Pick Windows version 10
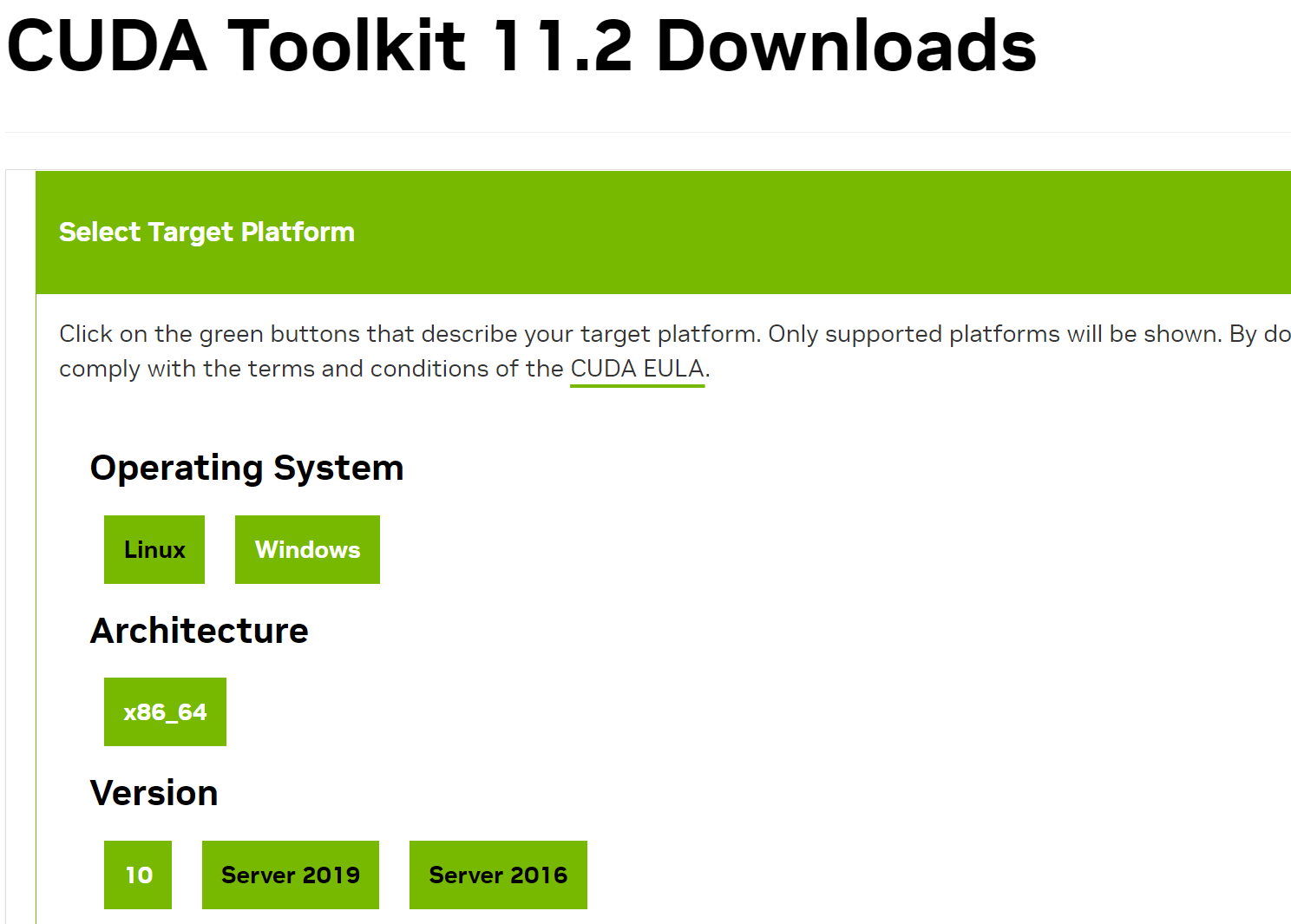 [x=138, y=875]
